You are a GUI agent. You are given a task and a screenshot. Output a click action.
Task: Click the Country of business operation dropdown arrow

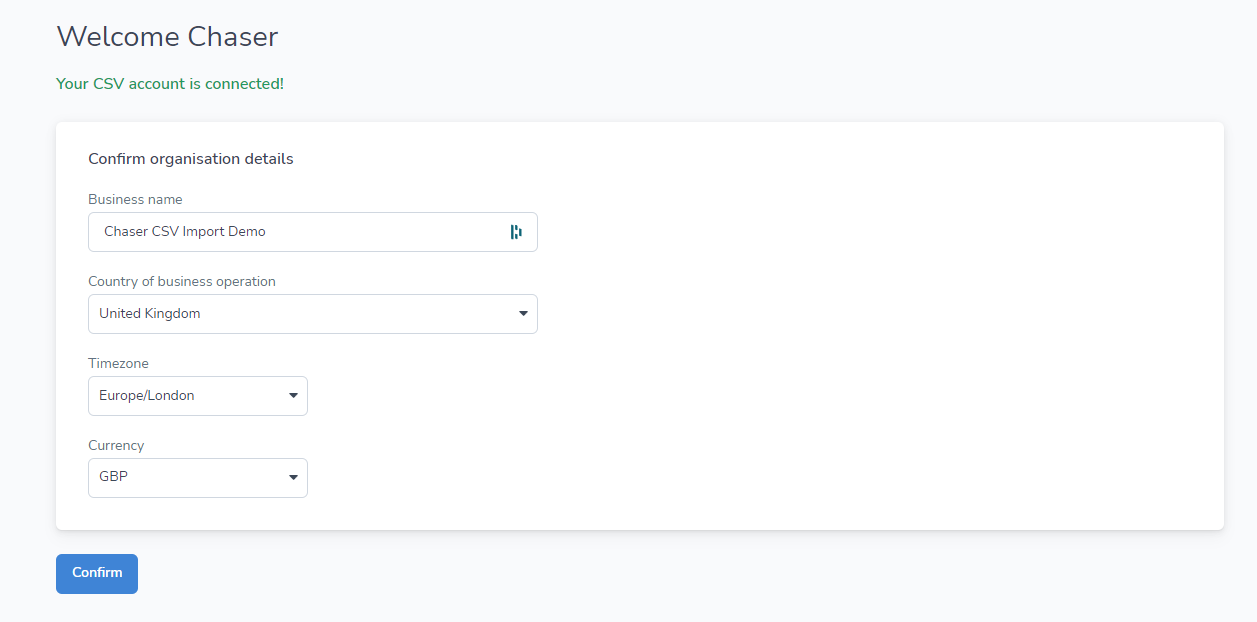click(522, 313)
